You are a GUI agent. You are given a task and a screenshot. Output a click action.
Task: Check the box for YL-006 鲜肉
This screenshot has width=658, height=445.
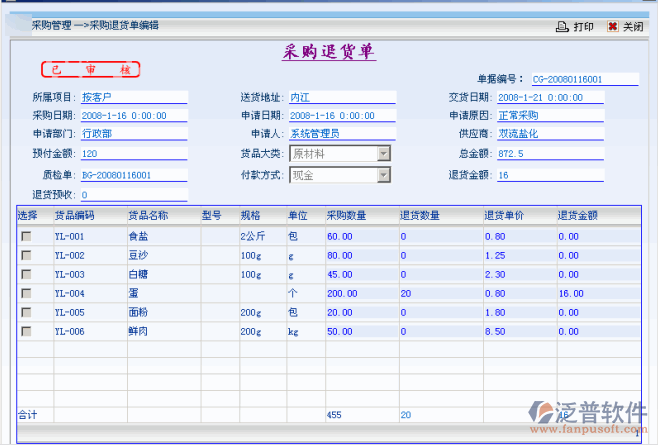click(x=26, y=331)
